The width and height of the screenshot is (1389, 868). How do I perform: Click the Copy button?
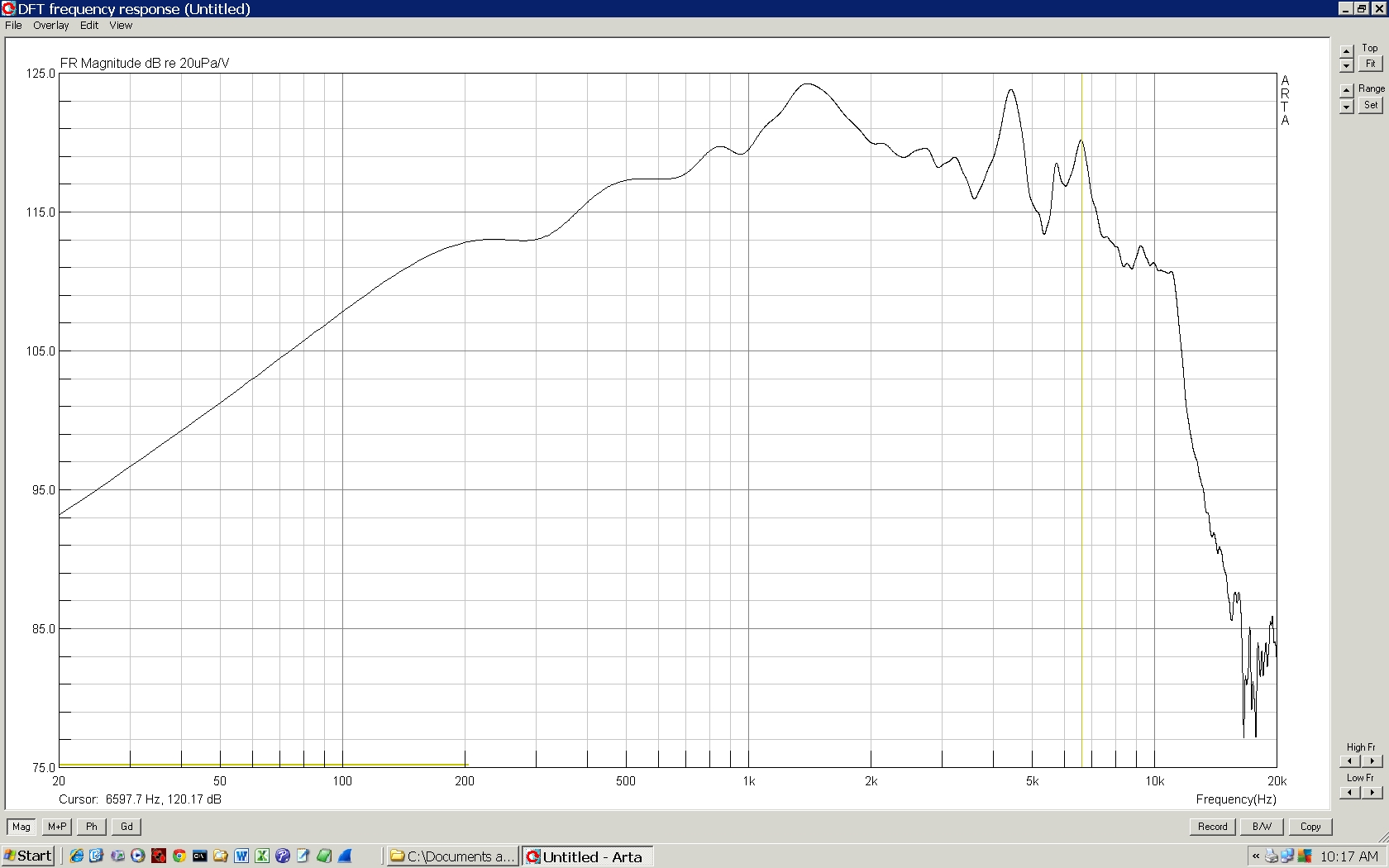tap(1310, 827)
